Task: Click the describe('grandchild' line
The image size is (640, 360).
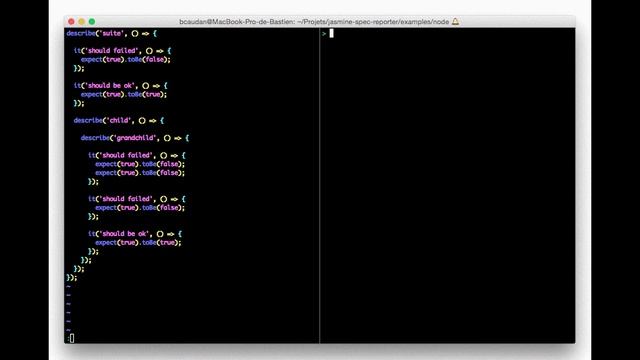Action: click(x=135, y=138)
